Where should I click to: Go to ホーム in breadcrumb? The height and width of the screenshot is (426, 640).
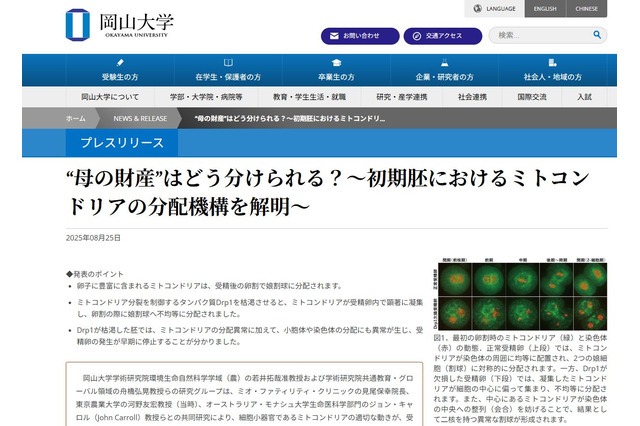tap(76, 119)
